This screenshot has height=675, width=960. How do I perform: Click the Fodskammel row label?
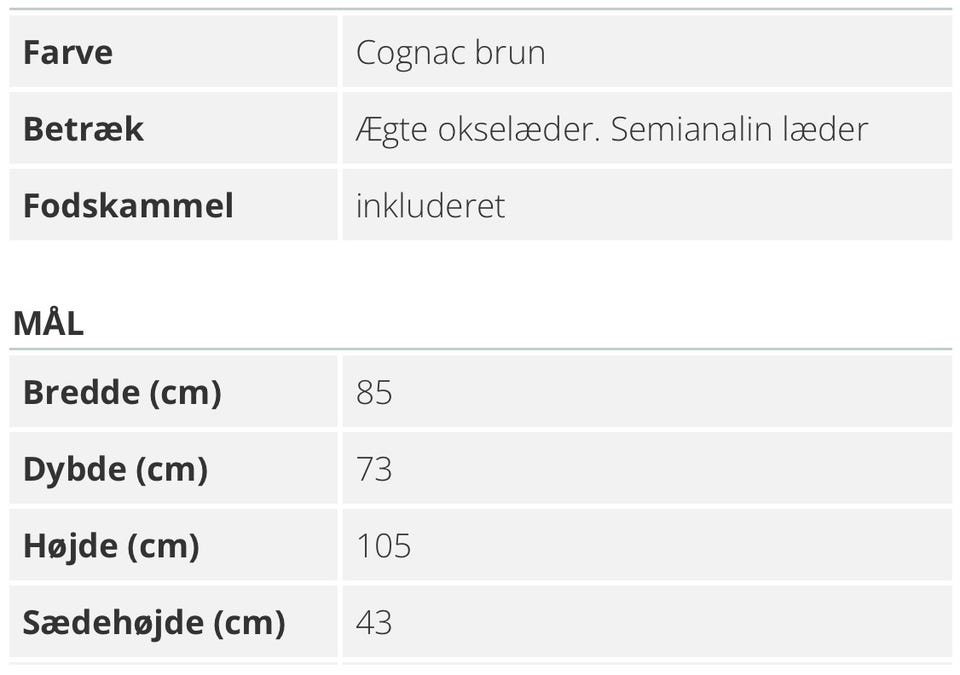128,206
